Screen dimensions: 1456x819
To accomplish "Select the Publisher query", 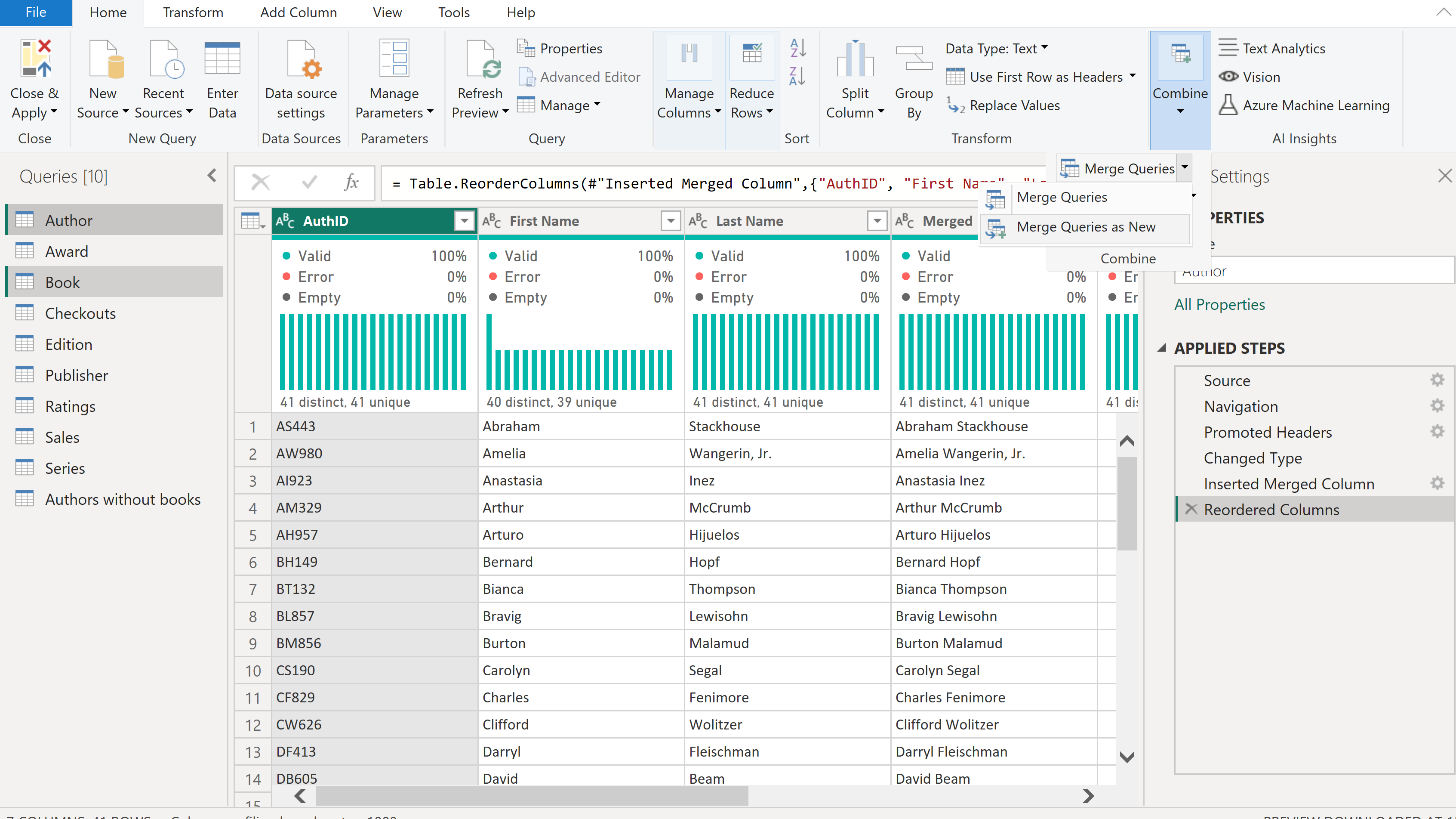I will pos(76,375).
